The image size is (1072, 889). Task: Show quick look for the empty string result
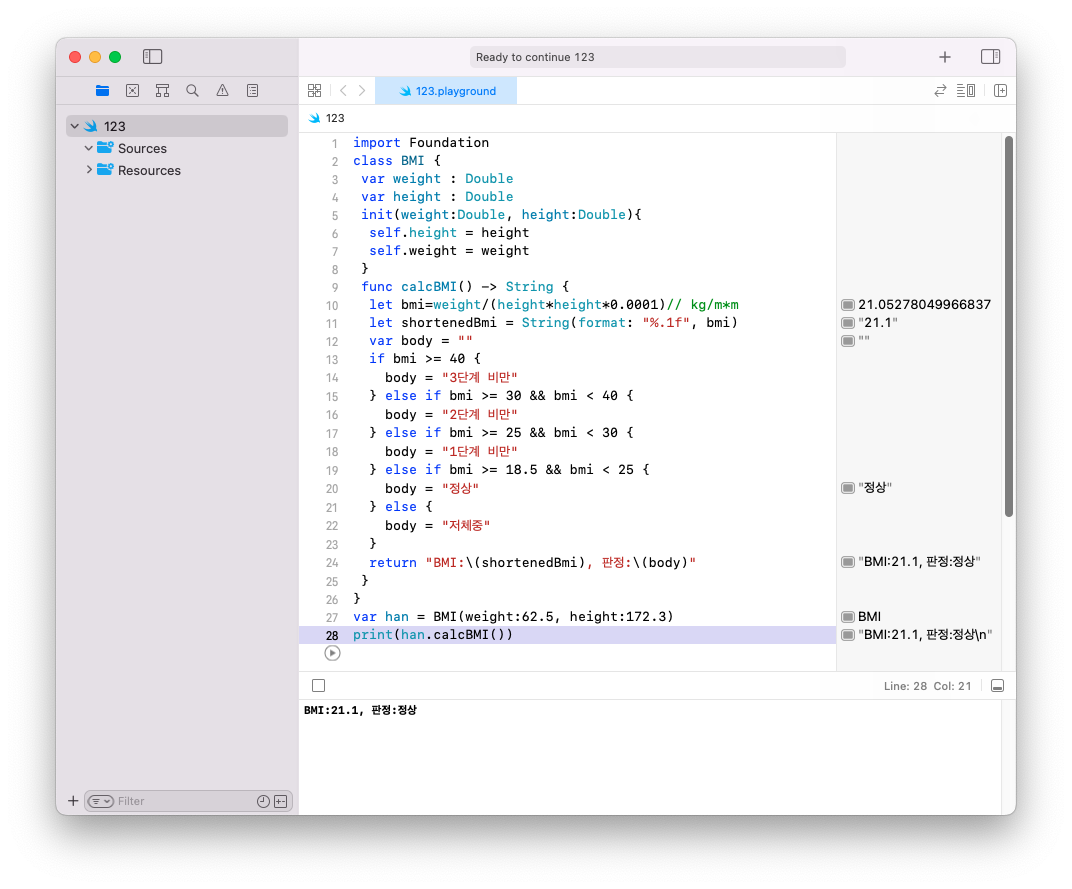coord(848,341)
